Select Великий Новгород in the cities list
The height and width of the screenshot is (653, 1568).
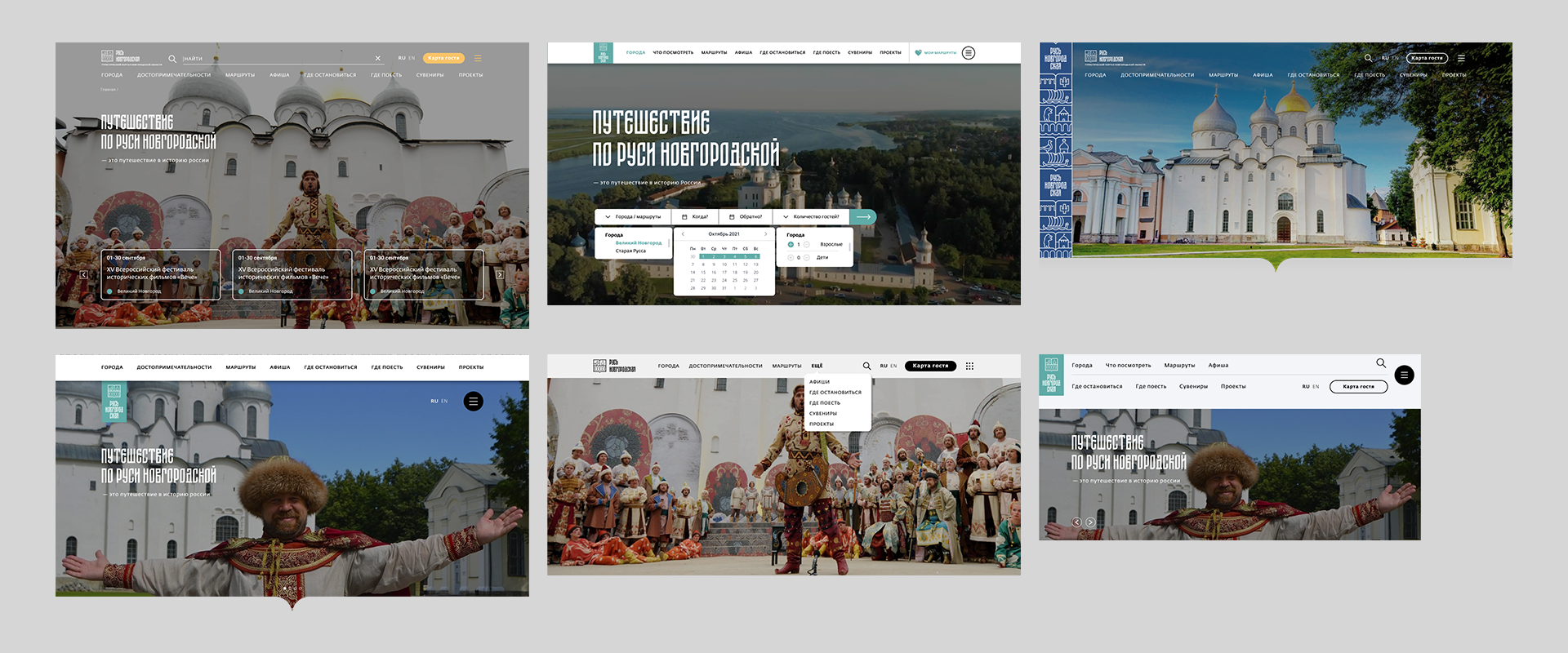639,242
